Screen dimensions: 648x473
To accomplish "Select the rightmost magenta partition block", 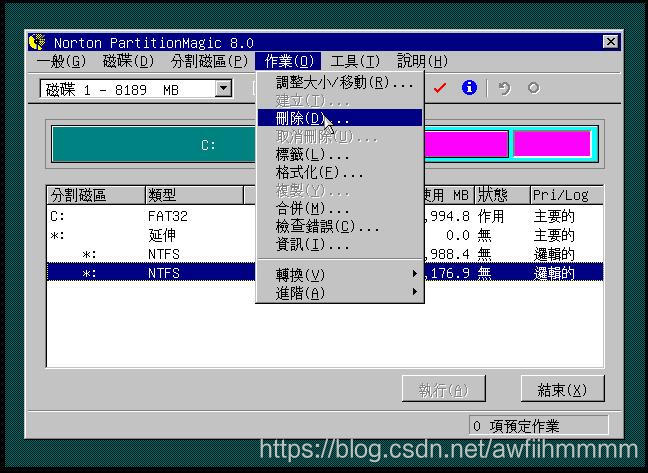I will (552, 144).
